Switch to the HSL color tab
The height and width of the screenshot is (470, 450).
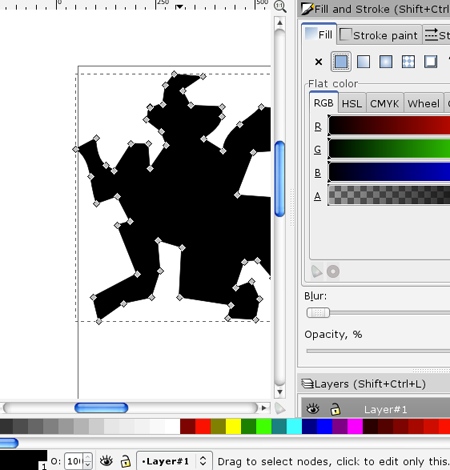[352, 104]
